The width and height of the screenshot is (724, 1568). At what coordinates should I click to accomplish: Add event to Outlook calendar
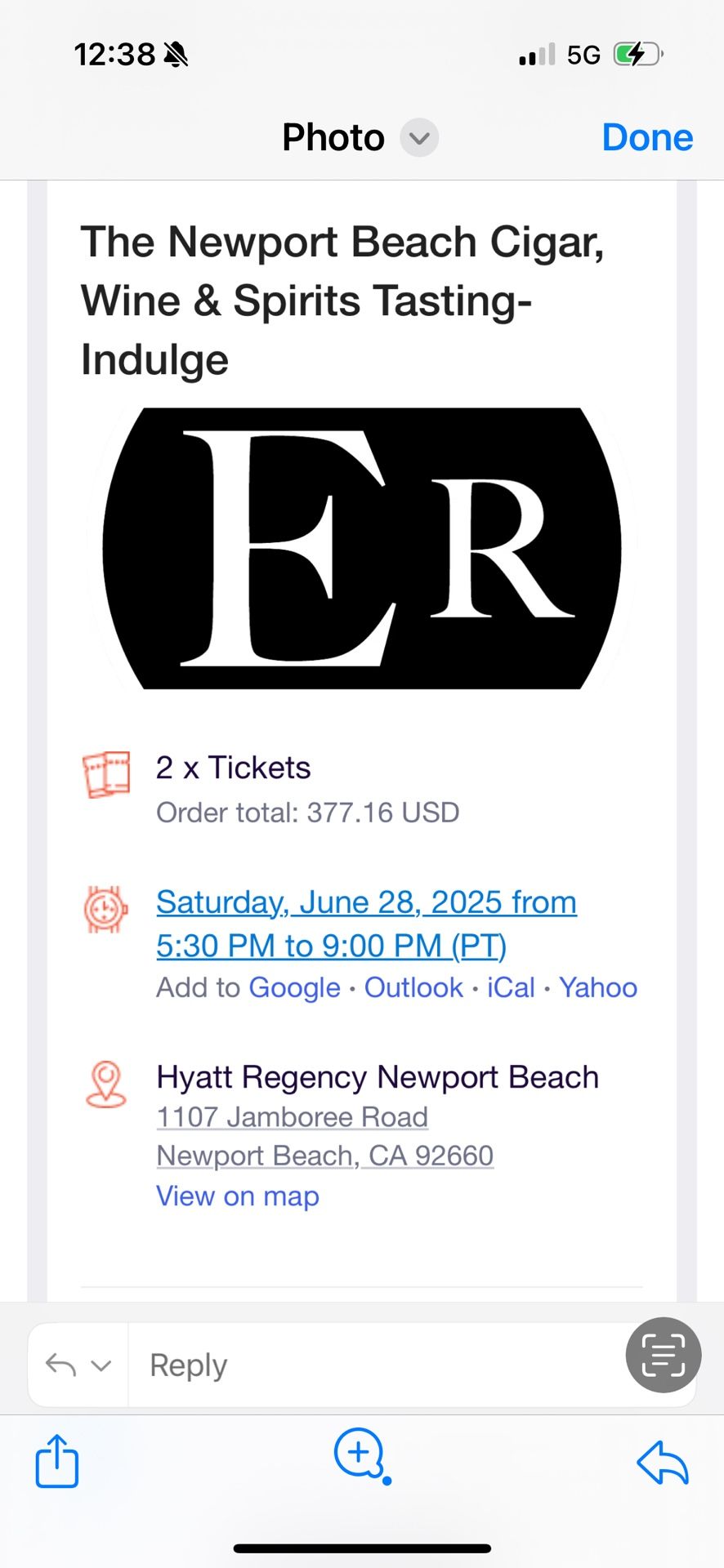coord(413,987)
